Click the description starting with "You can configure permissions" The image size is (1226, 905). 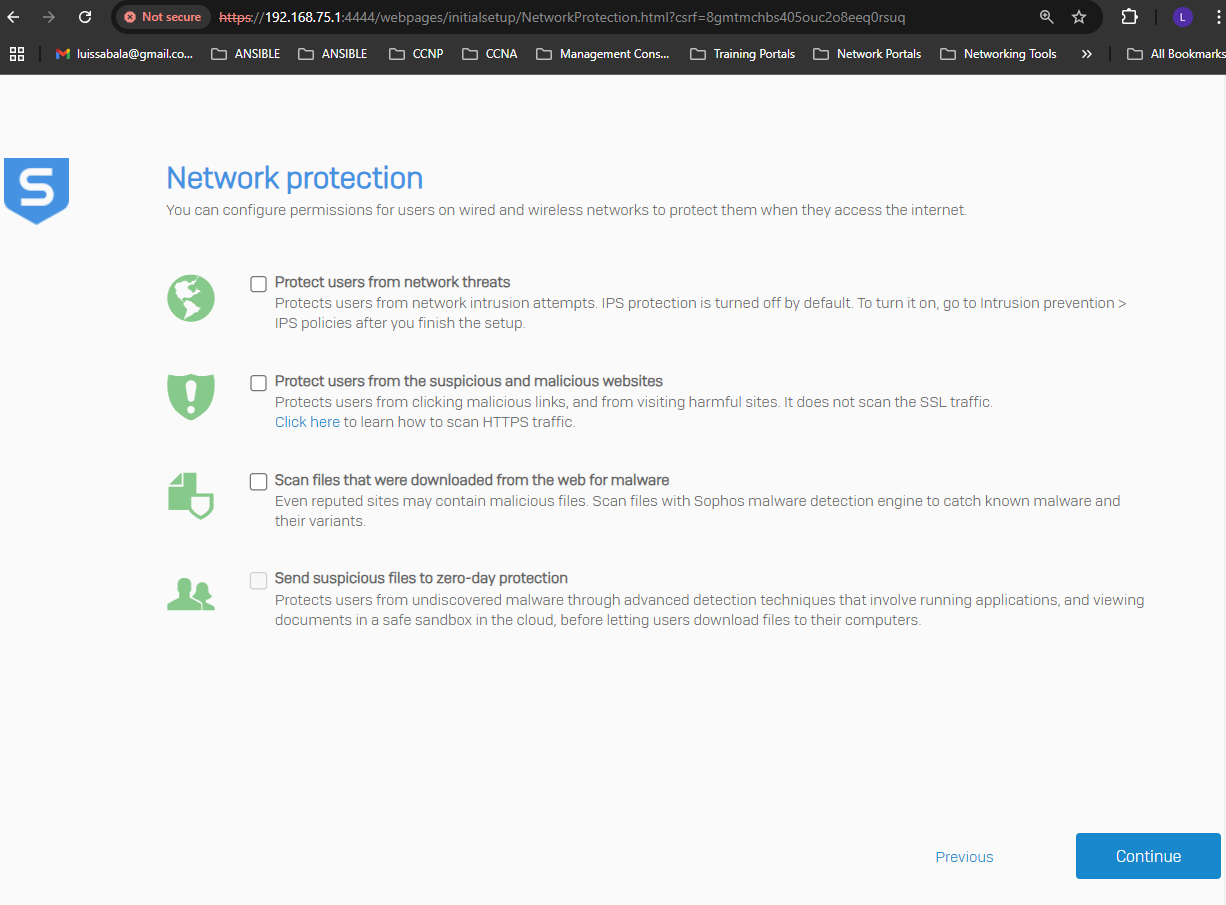click(566, 210)
